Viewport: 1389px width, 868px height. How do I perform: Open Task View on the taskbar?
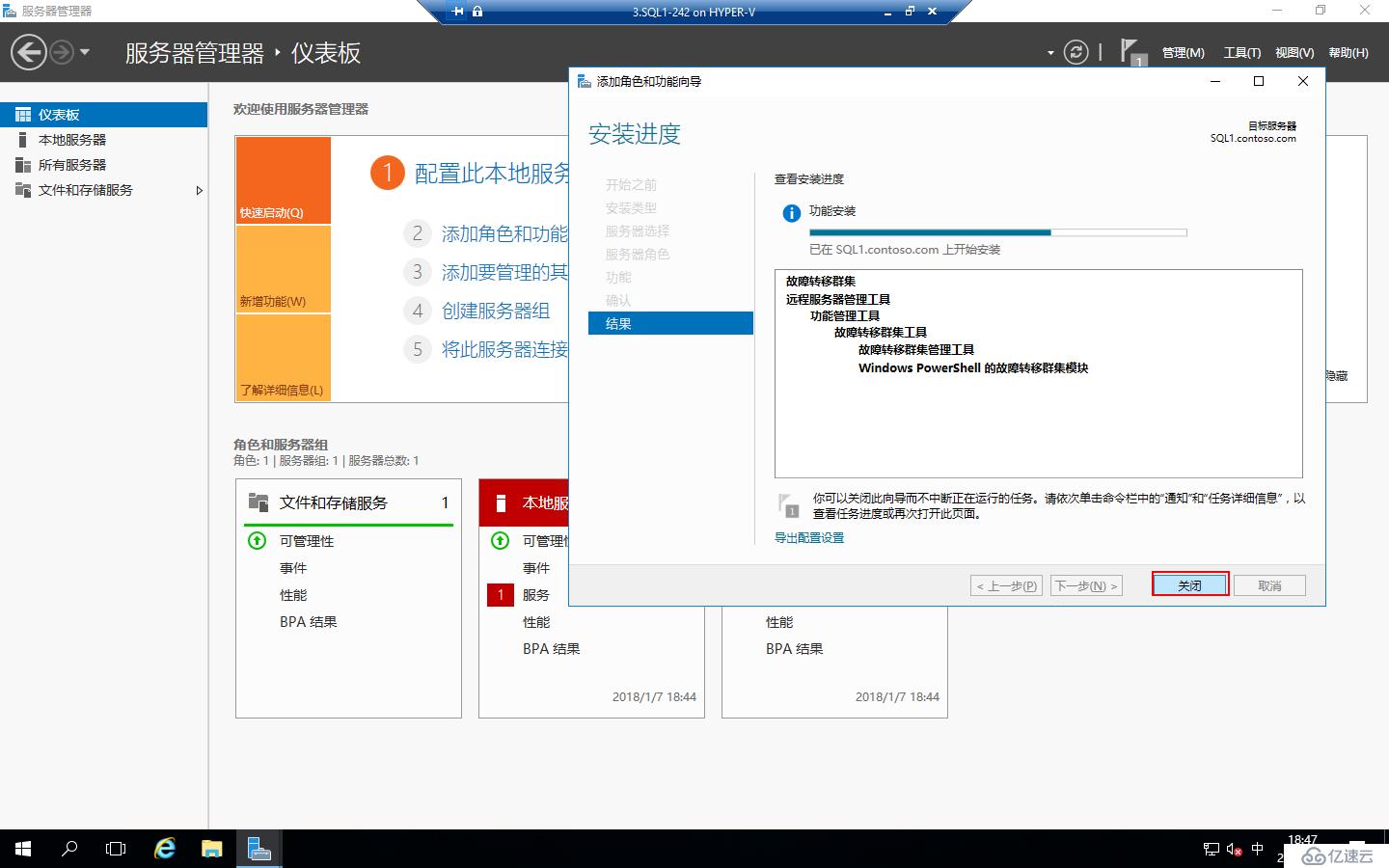(116, 849)
